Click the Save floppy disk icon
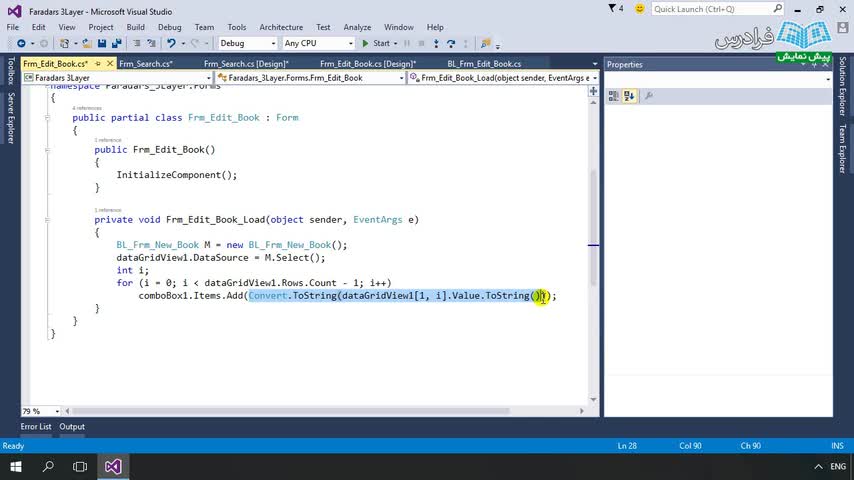This screenshot has height=480, width=854. pyautogui.click(x=102, y=43)
